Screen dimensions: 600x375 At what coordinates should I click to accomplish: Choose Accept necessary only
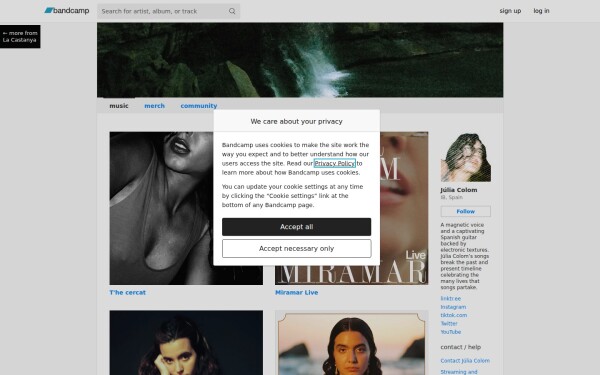click(x=297, y=249)
